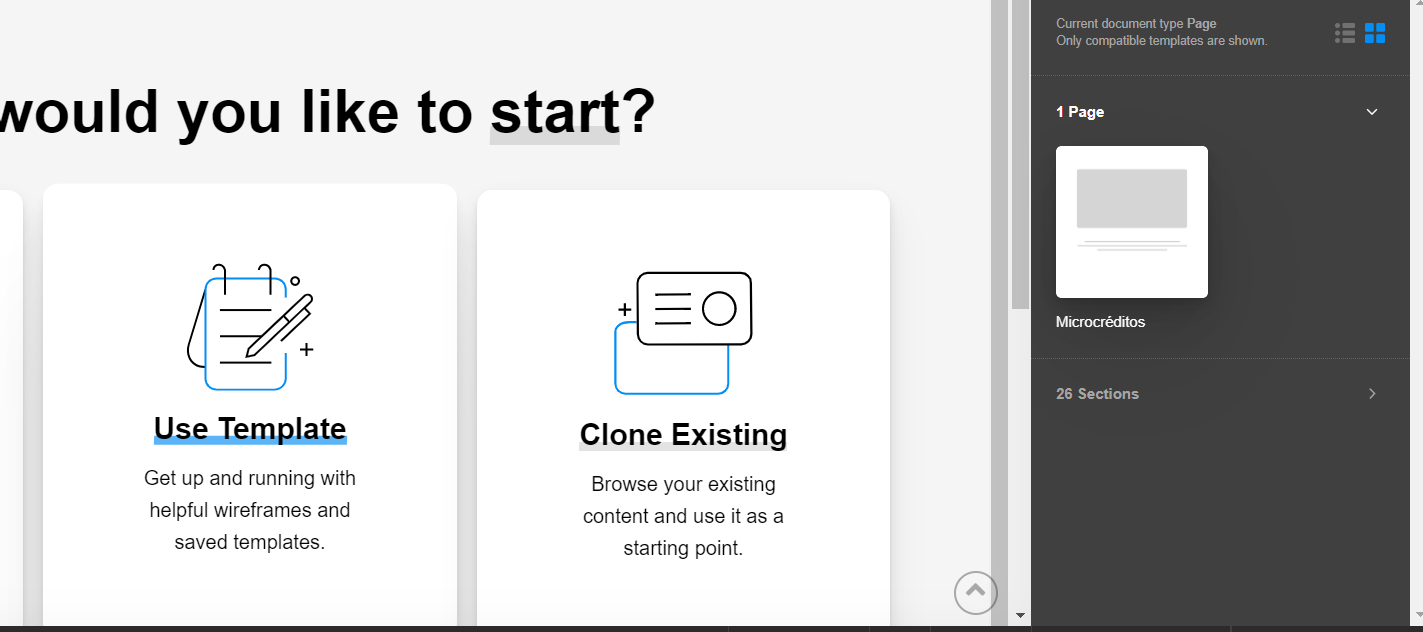This screenshot has height=632, width=1423.
Task: Click the 'Current document type Page' text
Action: tap(1136, 24)
